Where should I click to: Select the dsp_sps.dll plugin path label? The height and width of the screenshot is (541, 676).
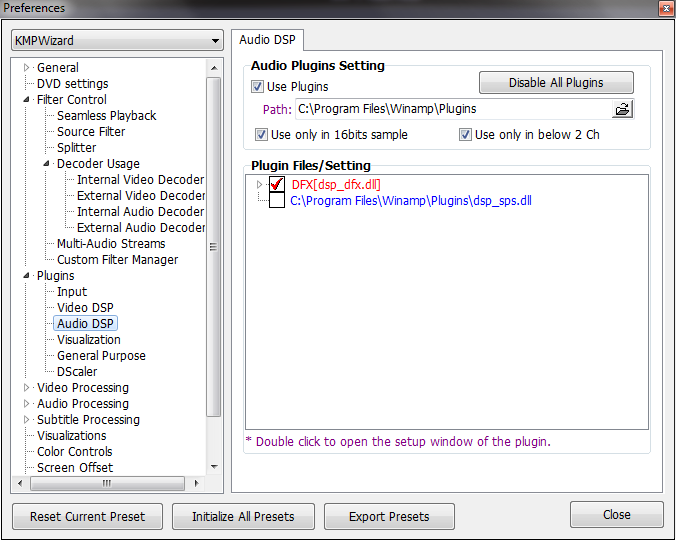click(411, 200)
